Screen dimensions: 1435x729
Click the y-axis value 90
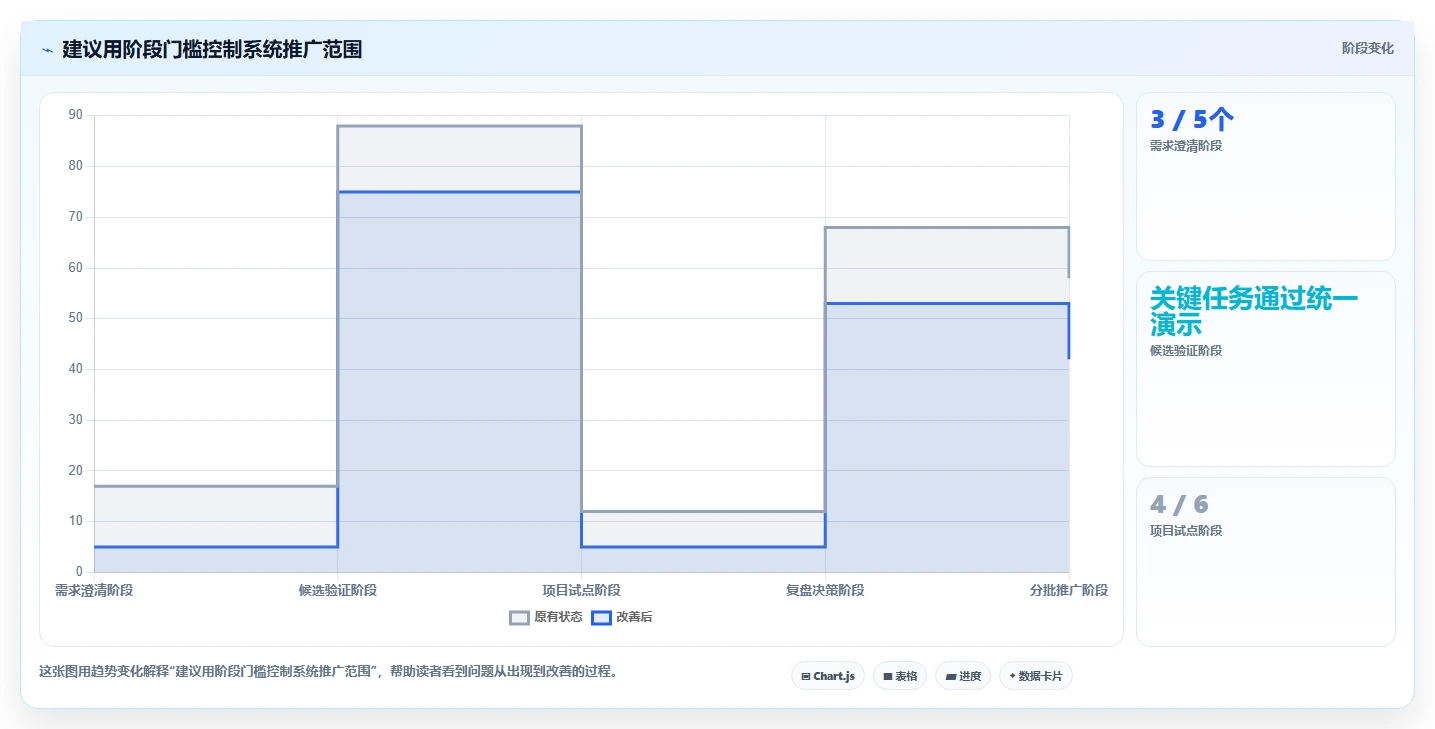(76, 115)
